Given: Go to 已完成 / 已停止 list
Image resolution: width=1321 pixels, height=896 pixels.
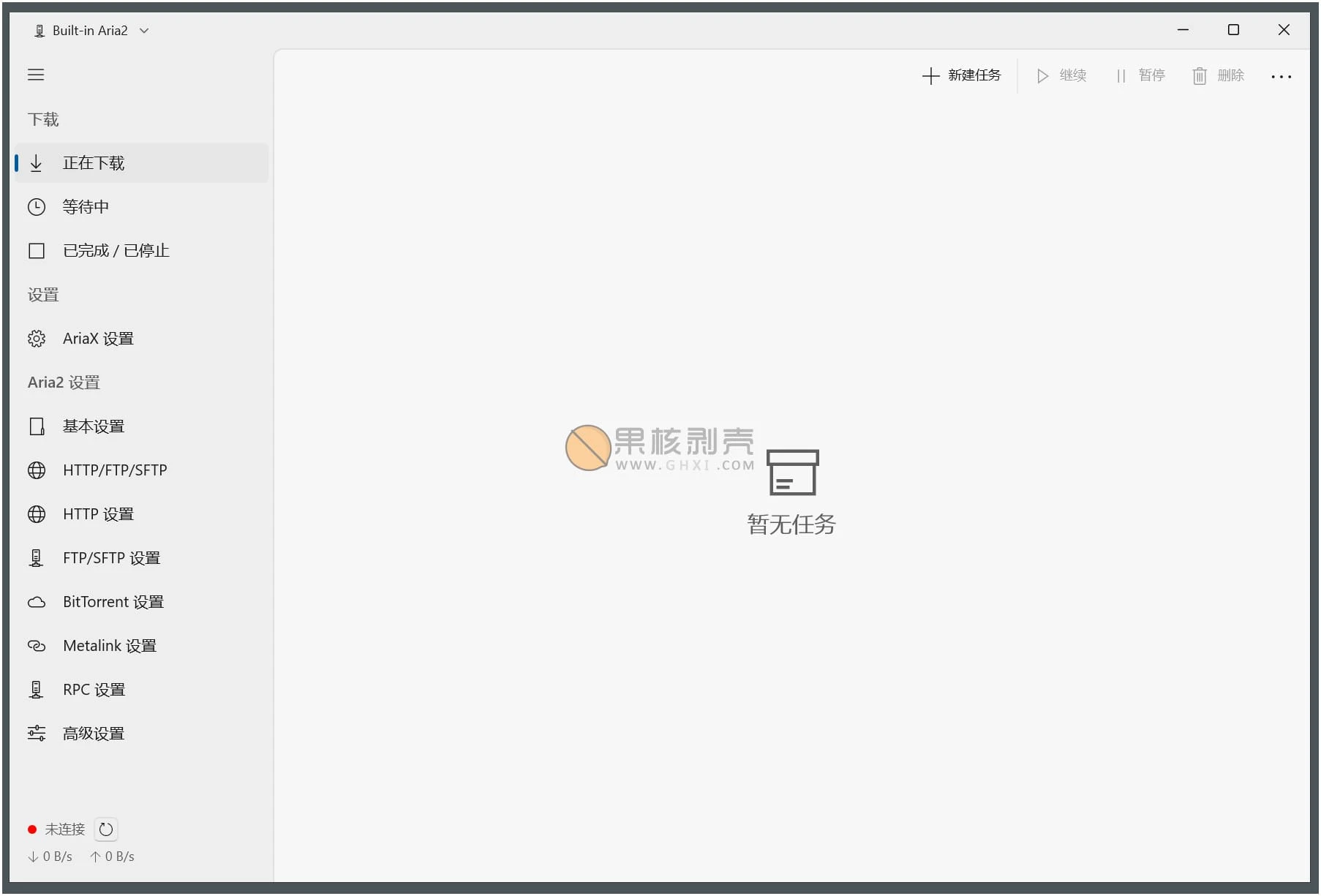Looking at the screenshot, I should tap(141, 251).
